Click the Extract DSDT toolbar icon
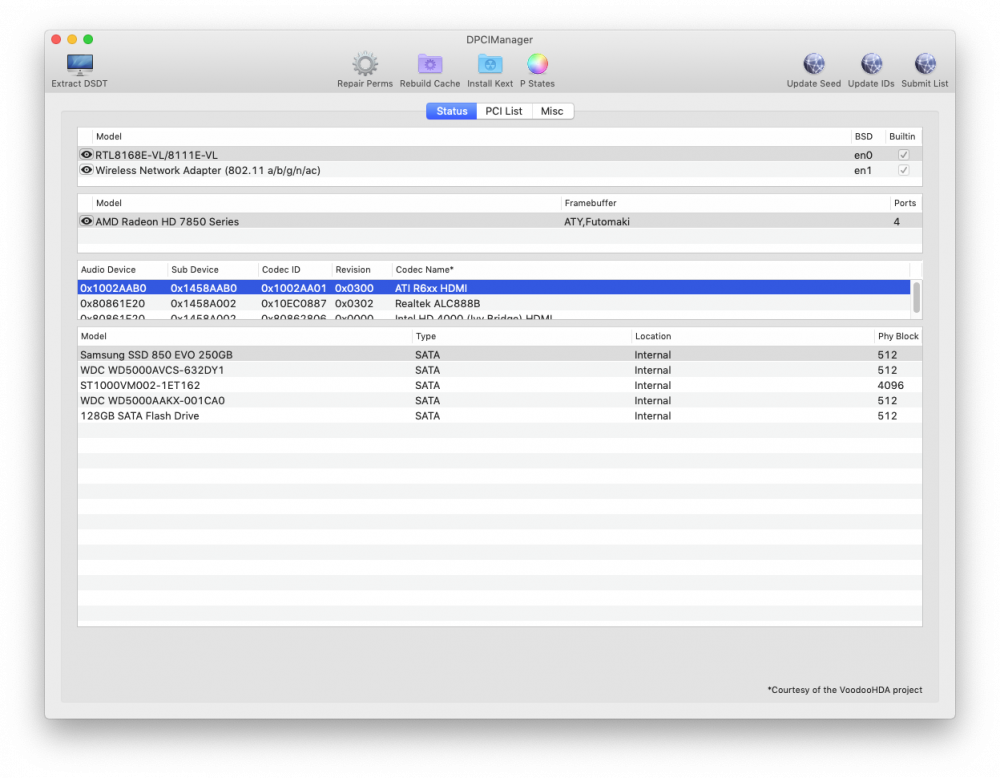1000x778 pixels. (80, 64)
